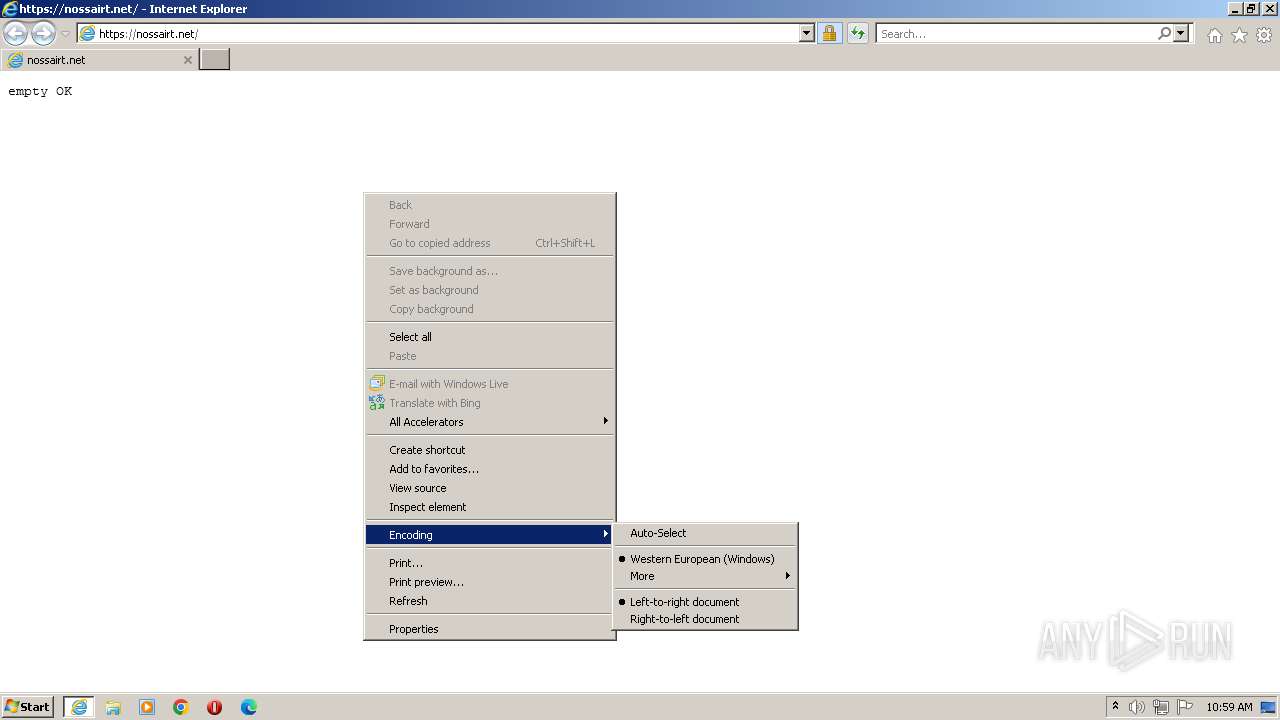Choose Print... in context menu

[490, 563]
